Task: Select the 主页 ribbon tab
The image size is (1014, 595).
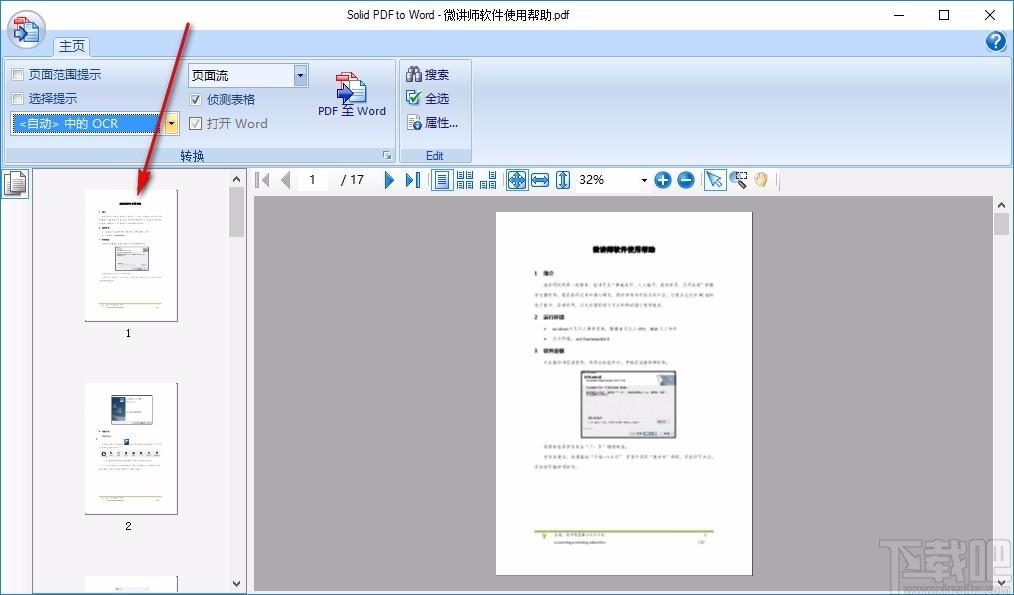Action: click(72, 46)
